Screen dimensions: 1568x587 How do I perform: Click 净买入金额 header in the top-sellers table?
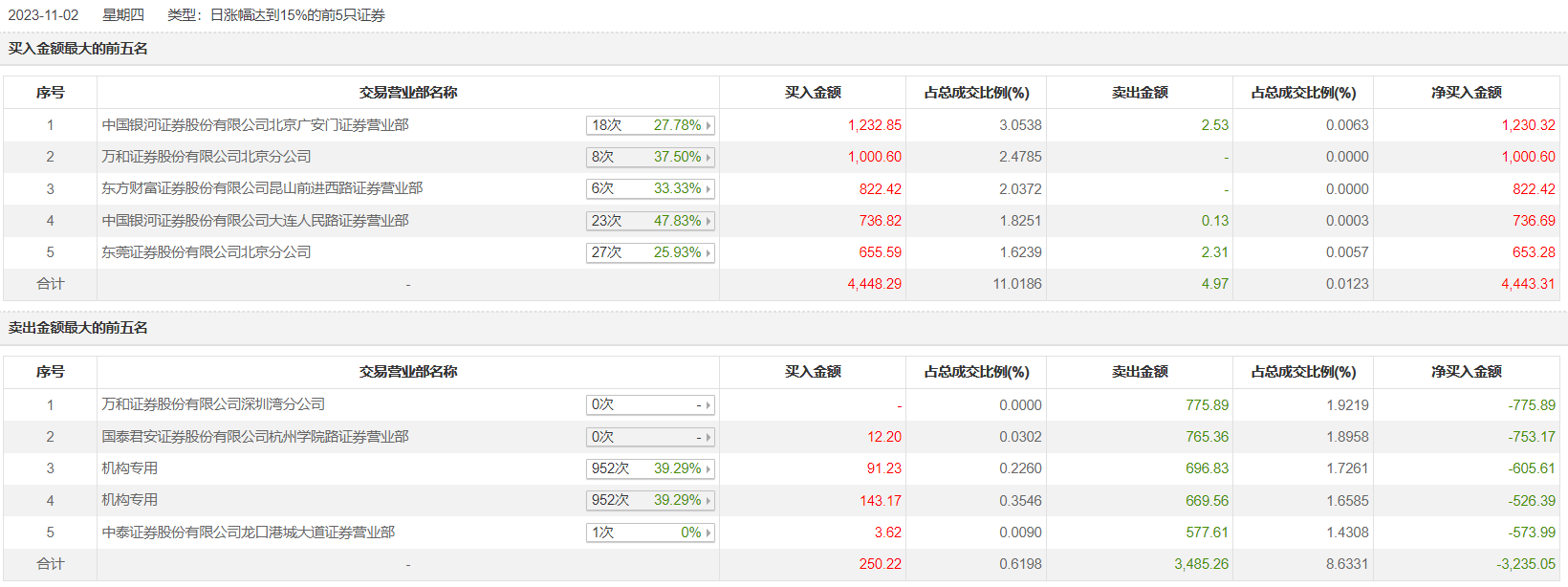1466,372
